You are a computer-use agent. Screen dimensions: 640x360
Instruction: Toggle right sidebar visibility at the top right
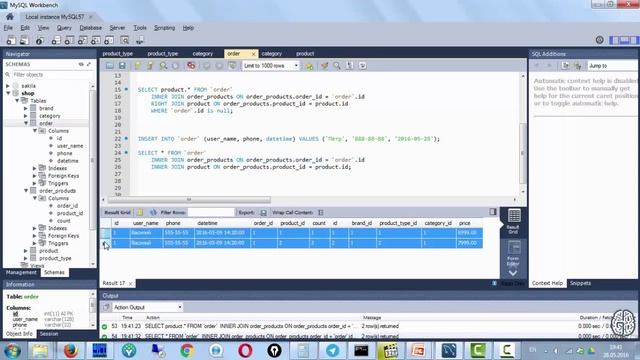tap(634, 40)
